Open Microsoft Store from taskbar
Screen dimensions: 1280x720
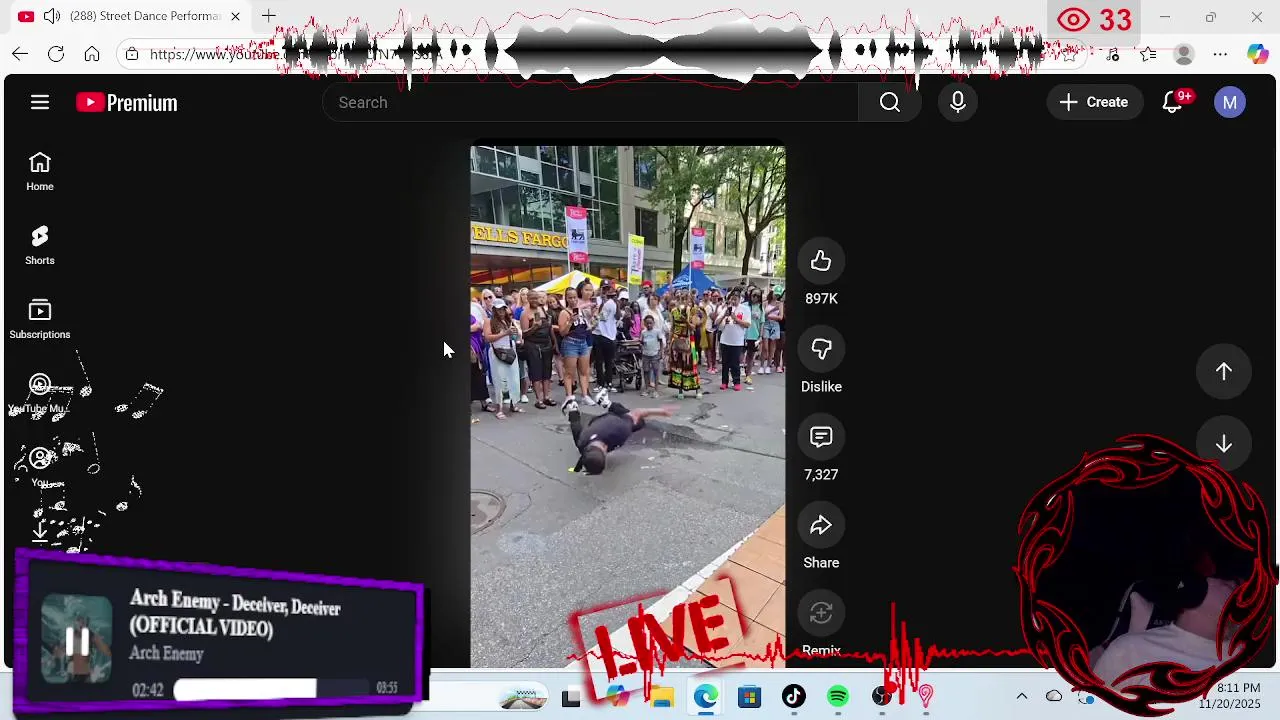pyautogui.click(x=750, y=697)
